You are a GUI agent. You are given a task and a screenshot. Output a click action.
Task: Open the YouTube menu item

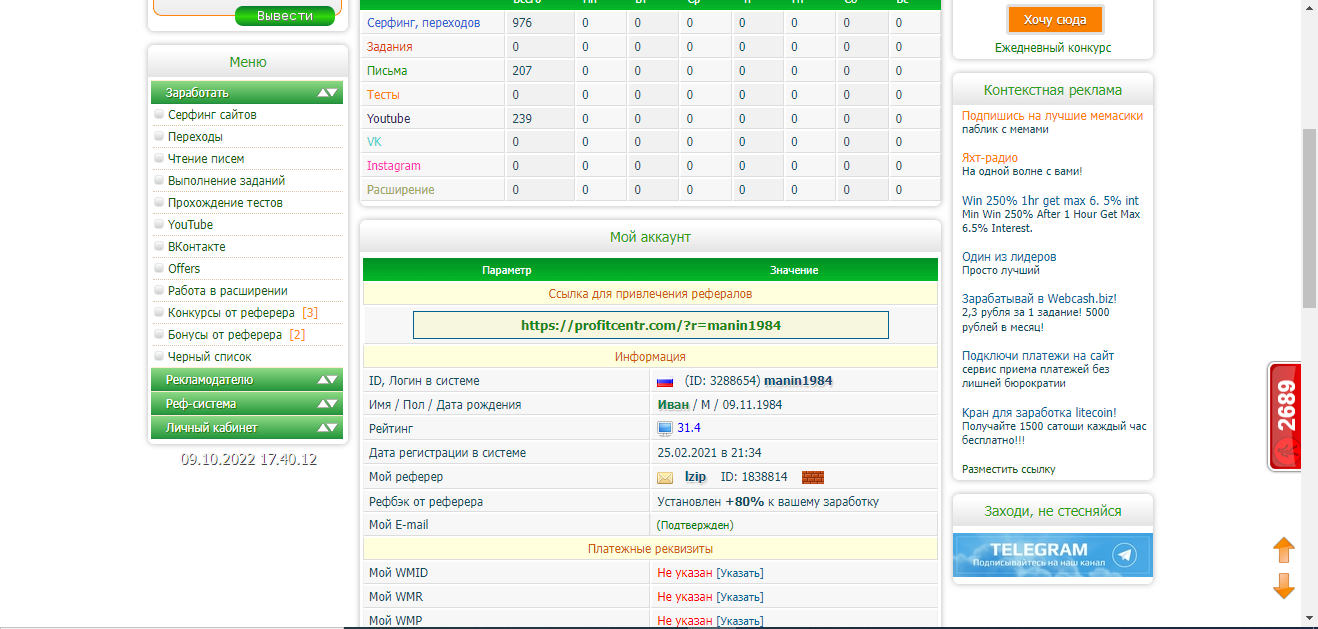[190, 225]
